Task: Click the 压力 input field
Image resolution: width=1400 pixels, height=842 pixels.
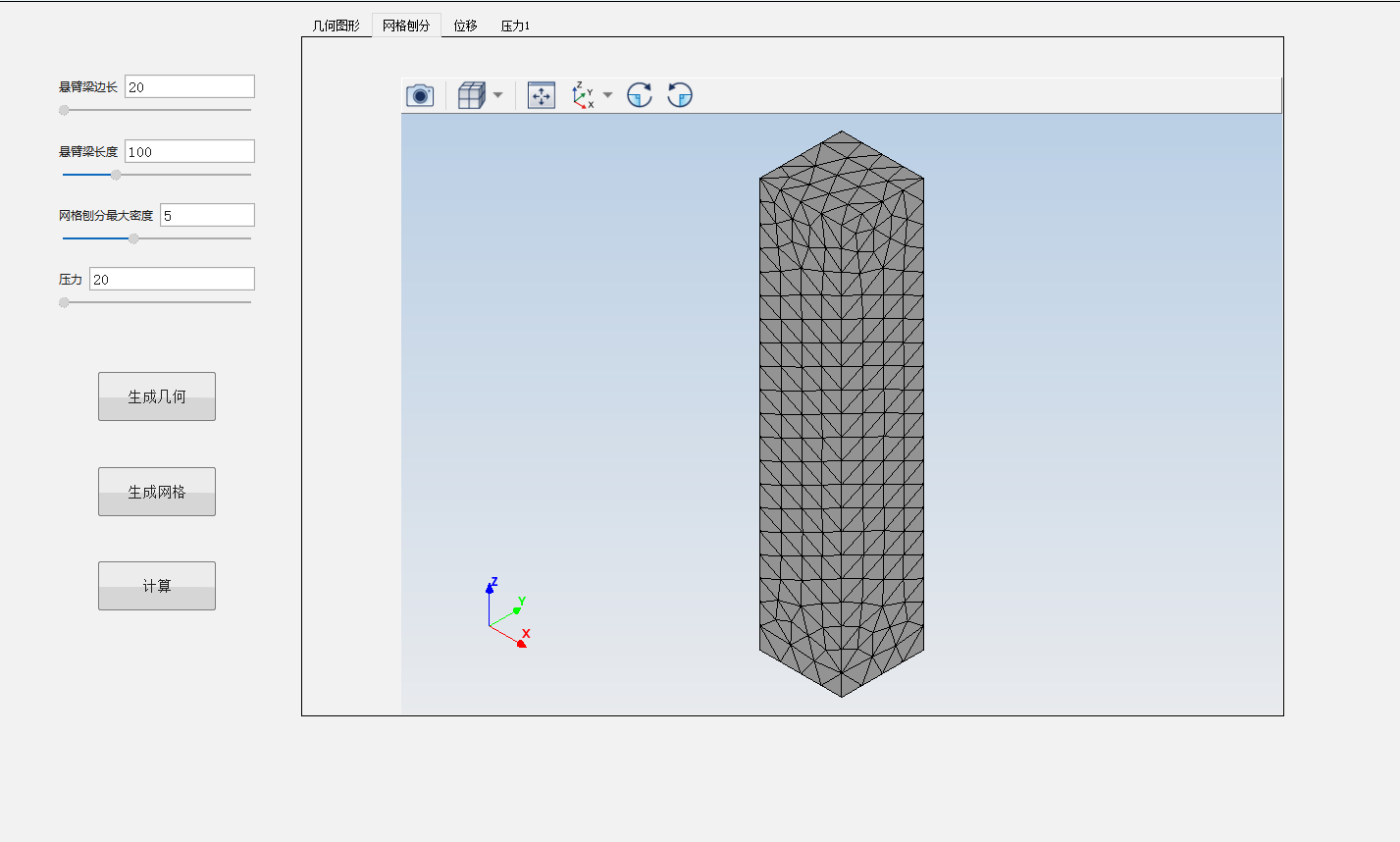Action: pyautogui.click(x=172, y=279)
